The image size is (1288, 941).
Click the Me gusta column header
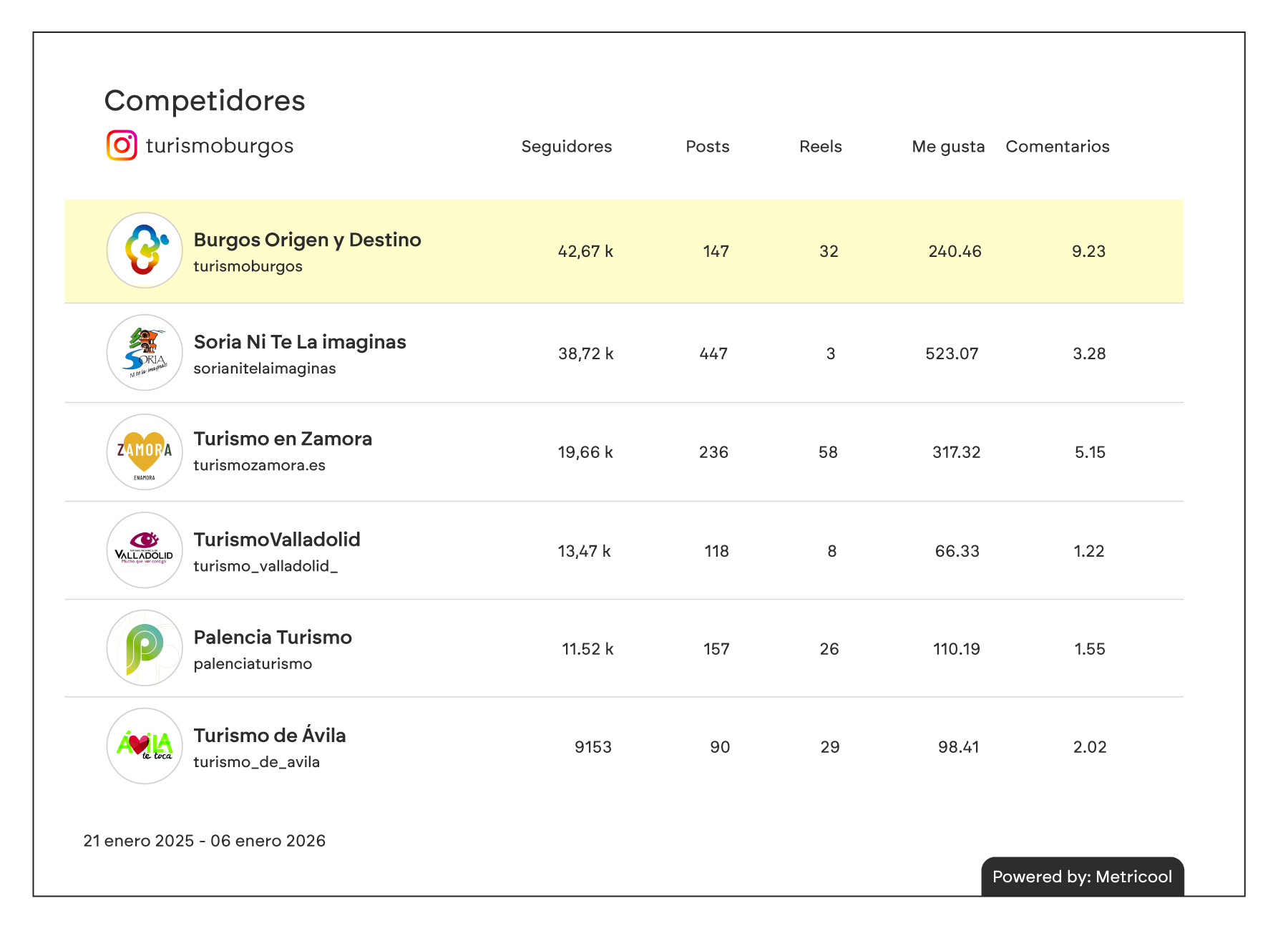click(x=947, y=147)
